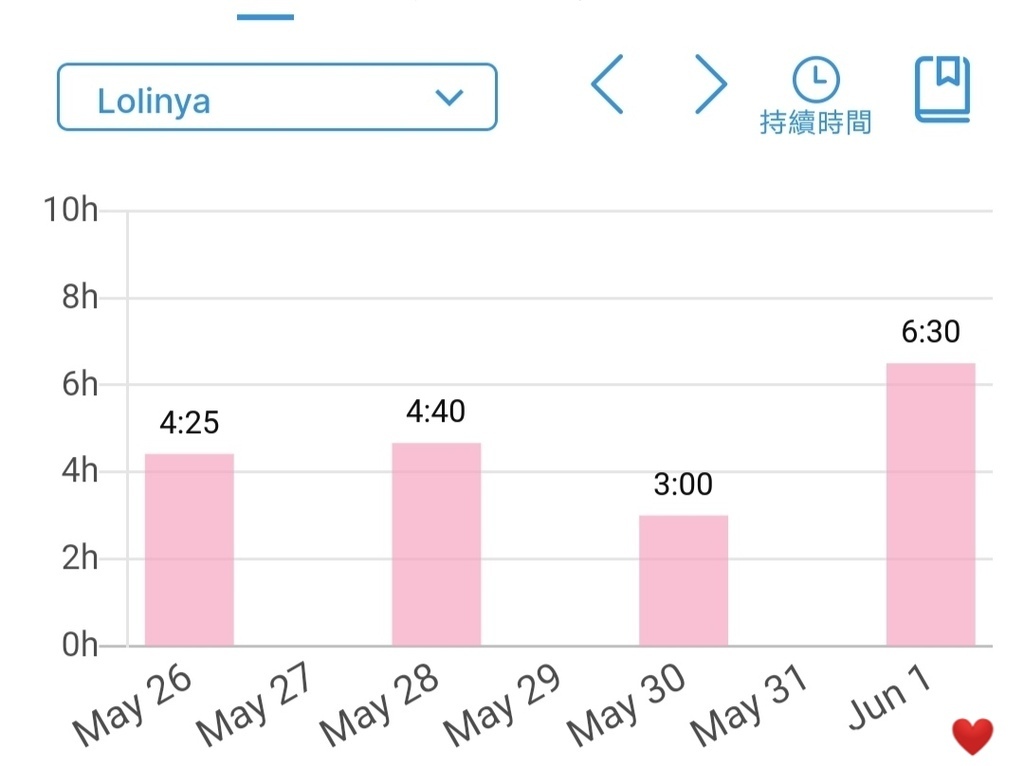The height and width of the screenshot is (766, 1024).
Task: Click the May 27 axis label
Action: pyautogui.click(x=254, y=706)
